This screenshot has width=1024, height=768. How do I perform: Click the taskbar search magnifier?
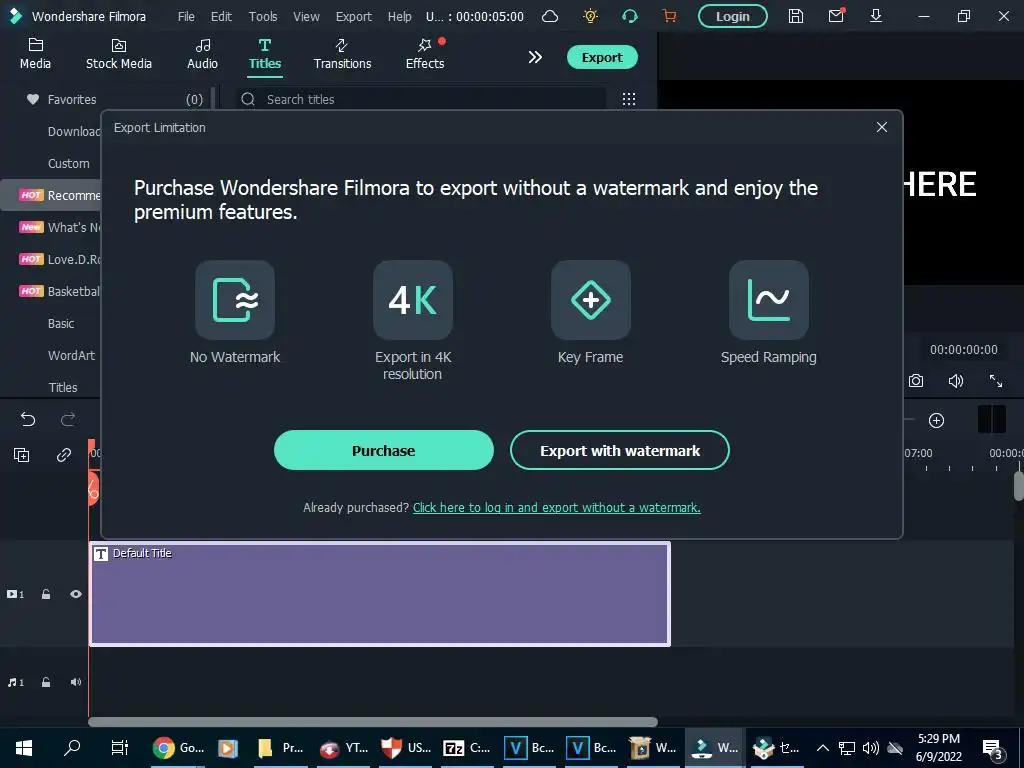(72, 747)
